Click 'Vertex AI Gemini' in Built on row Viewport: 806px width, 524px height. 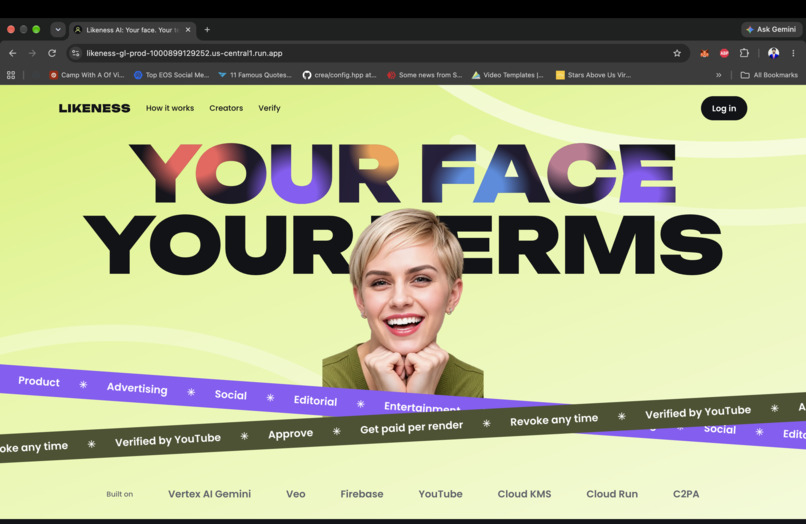(209, 494)
